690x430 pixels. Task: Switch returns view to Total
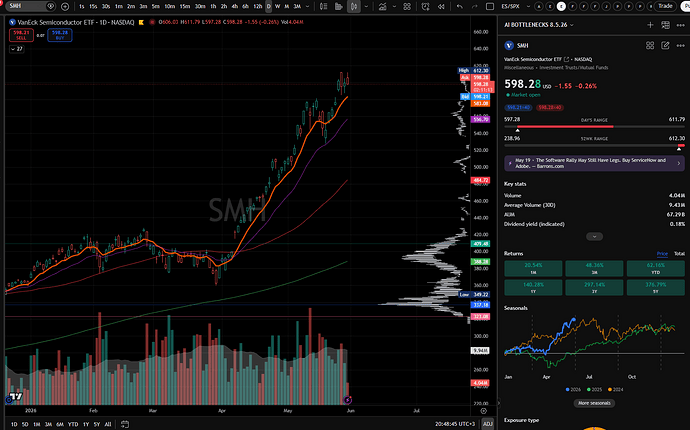click(x=679, y=254)
